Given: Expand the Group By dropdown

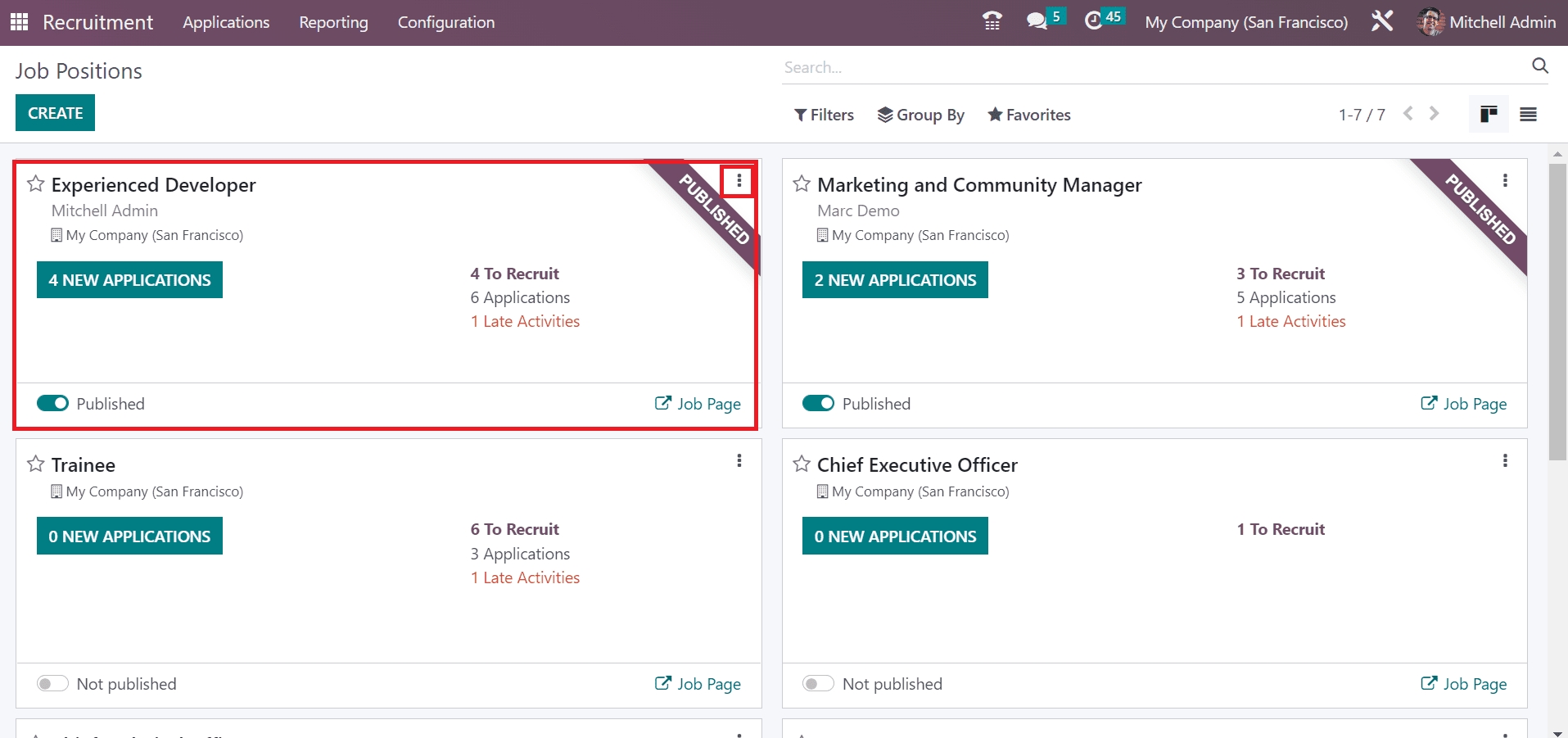Looking at the screenshot, I should tap(921, 115).
